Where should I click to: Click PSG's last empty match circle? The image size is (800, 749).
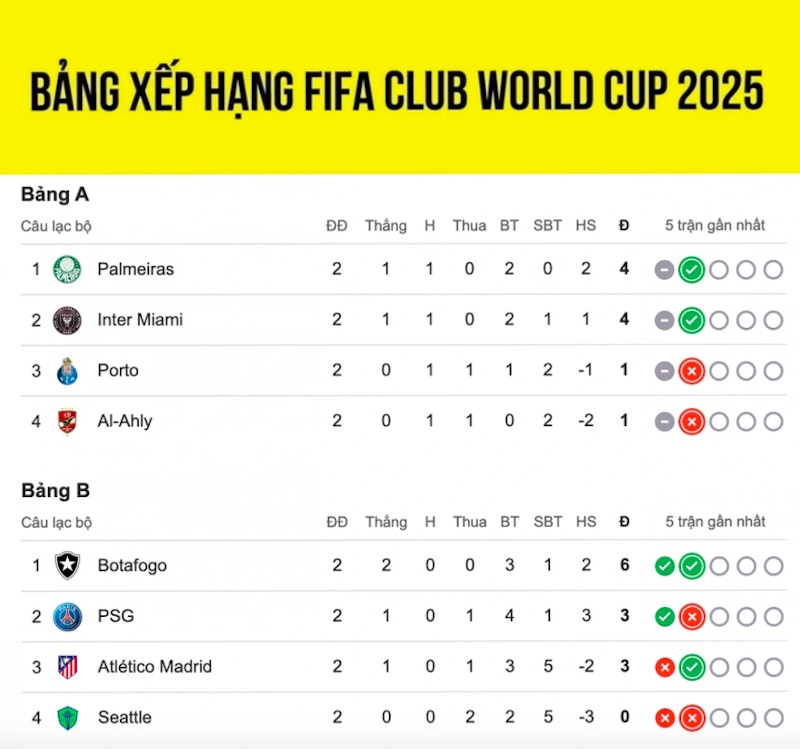(773, 616)
